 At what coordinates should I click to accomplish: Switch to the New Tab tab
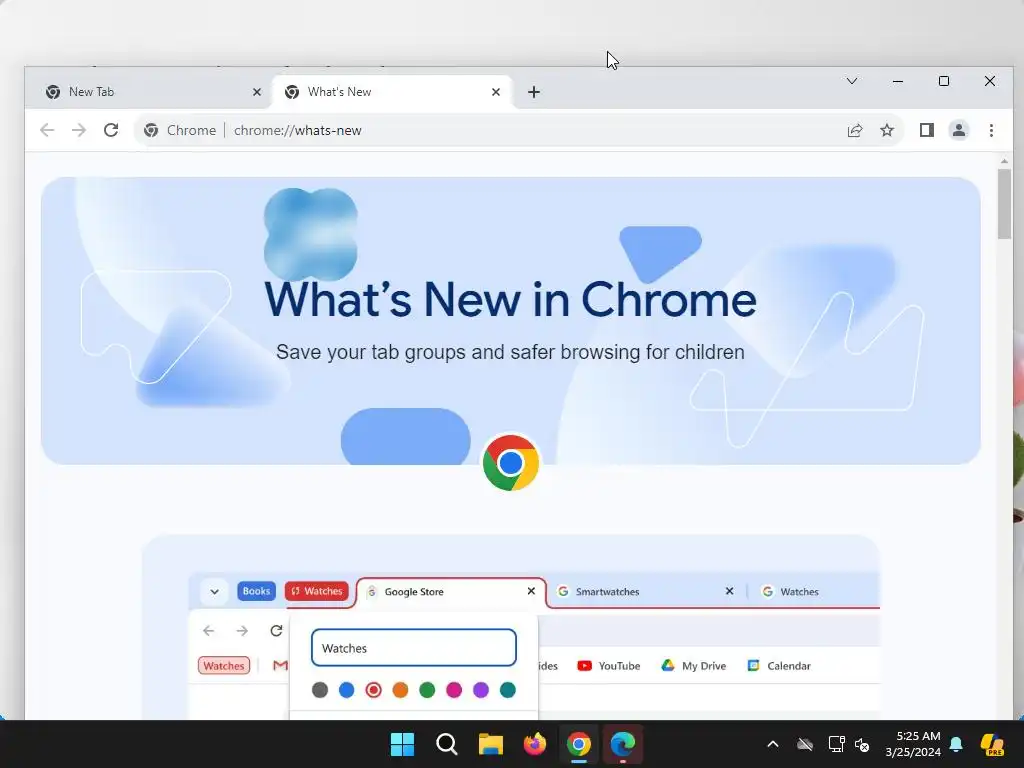pos(148,92)
